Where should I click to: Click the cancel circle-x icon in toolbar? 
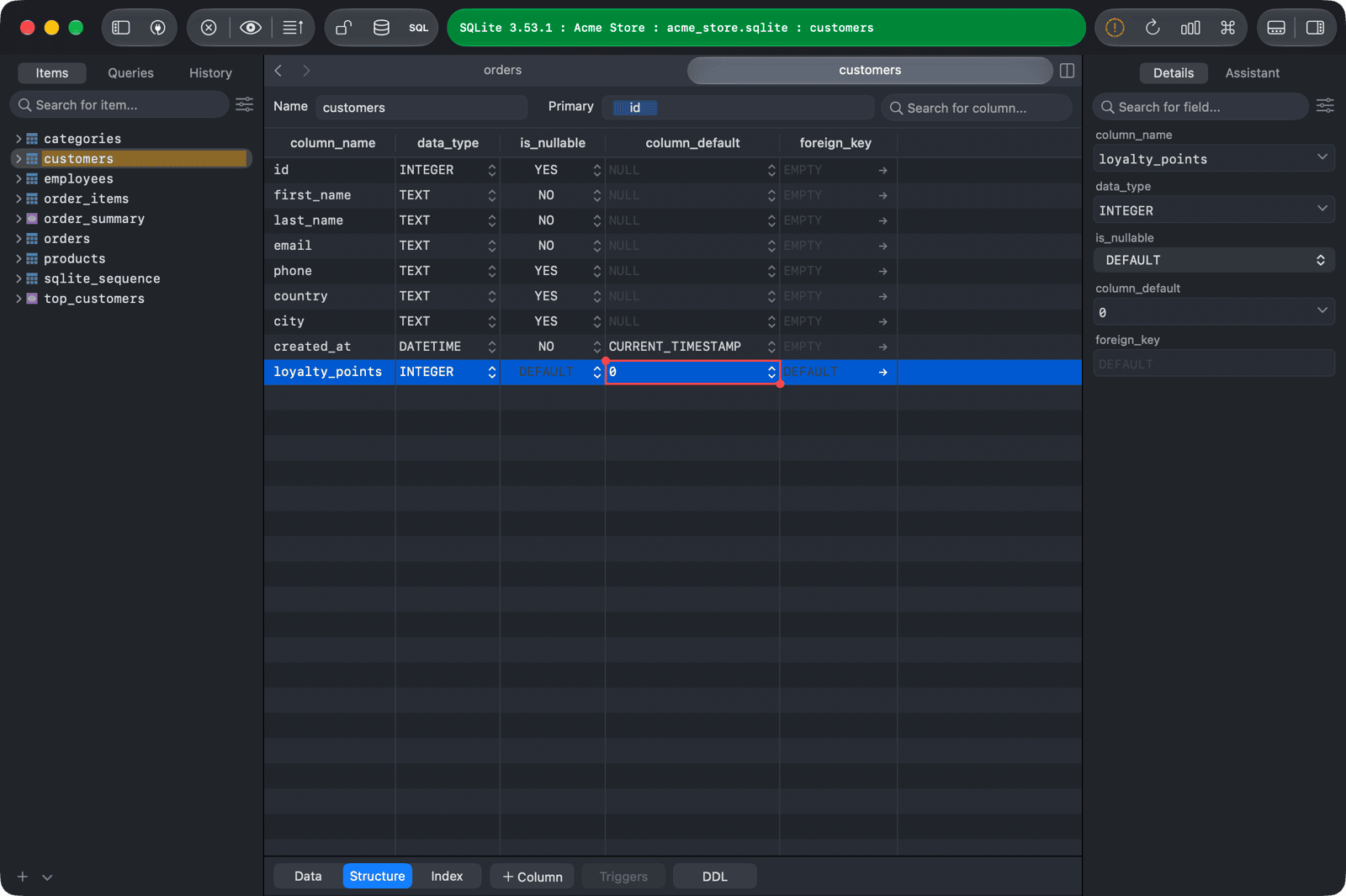tap(209, 28)
